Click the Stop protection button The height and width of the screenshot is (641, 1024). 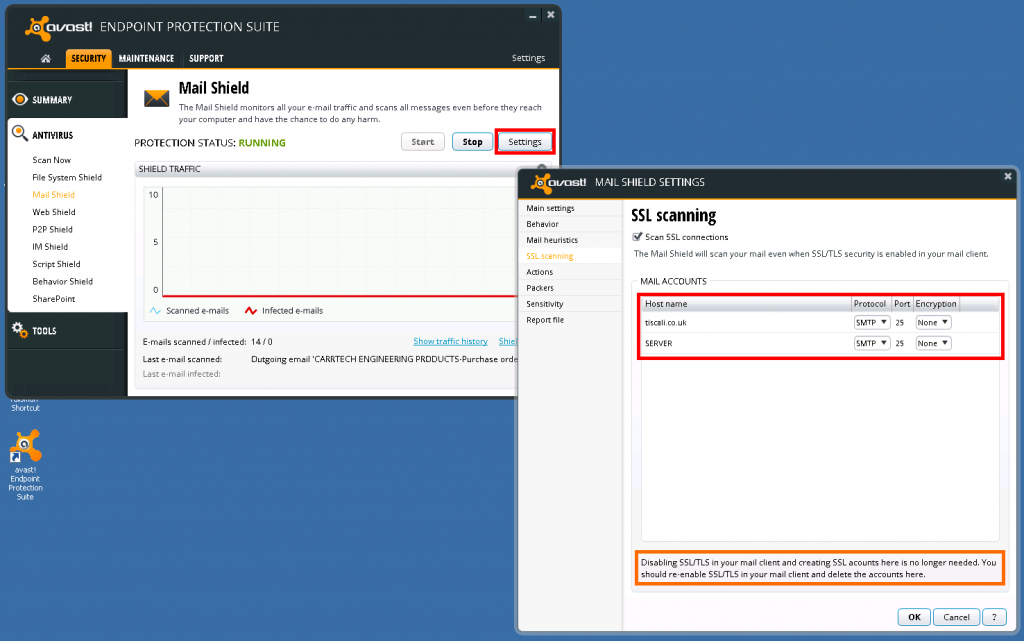[x=472, y=142]
